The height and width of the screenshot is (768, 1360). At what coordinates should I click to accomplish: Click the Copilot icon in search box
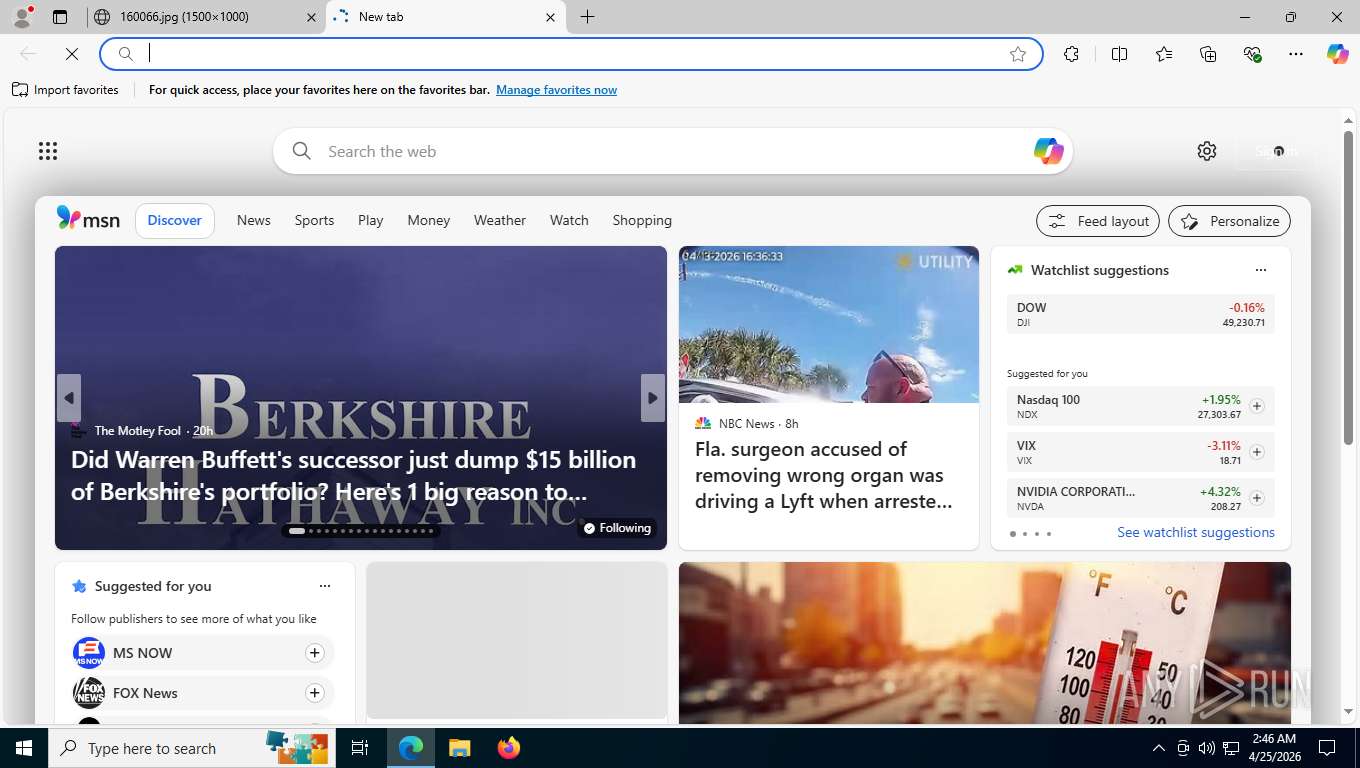1048,151
